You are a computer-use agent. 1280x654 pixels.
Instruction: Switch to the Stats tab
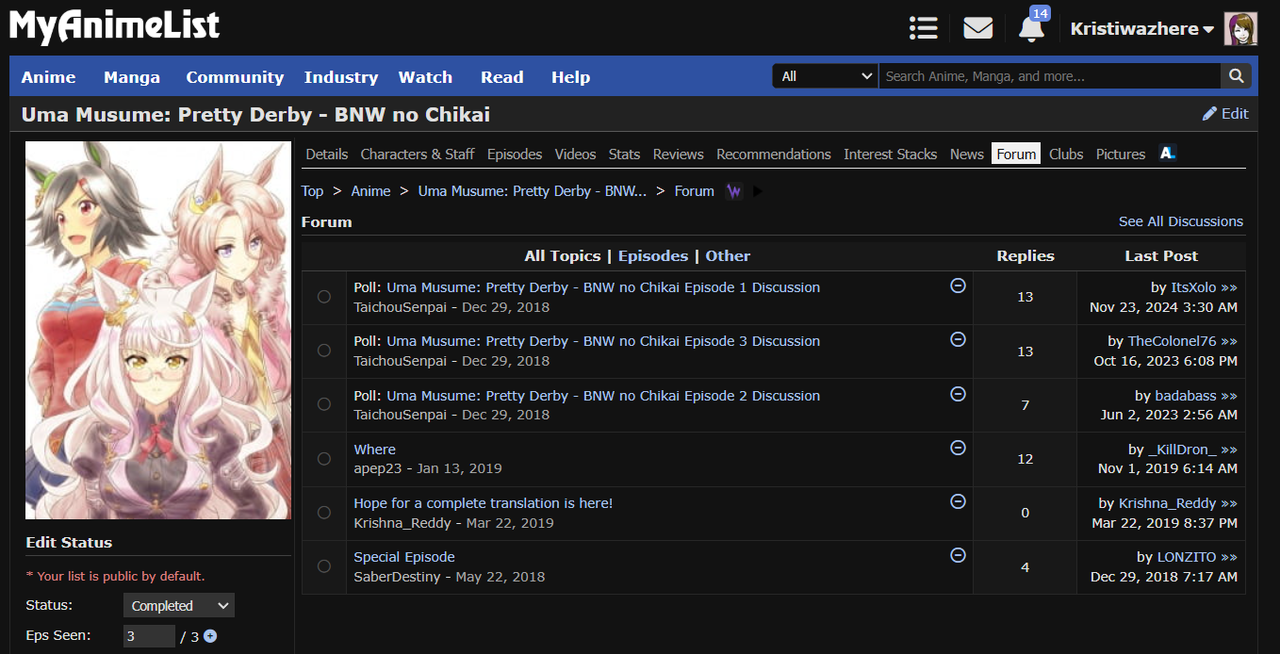(x=624, y=154)
